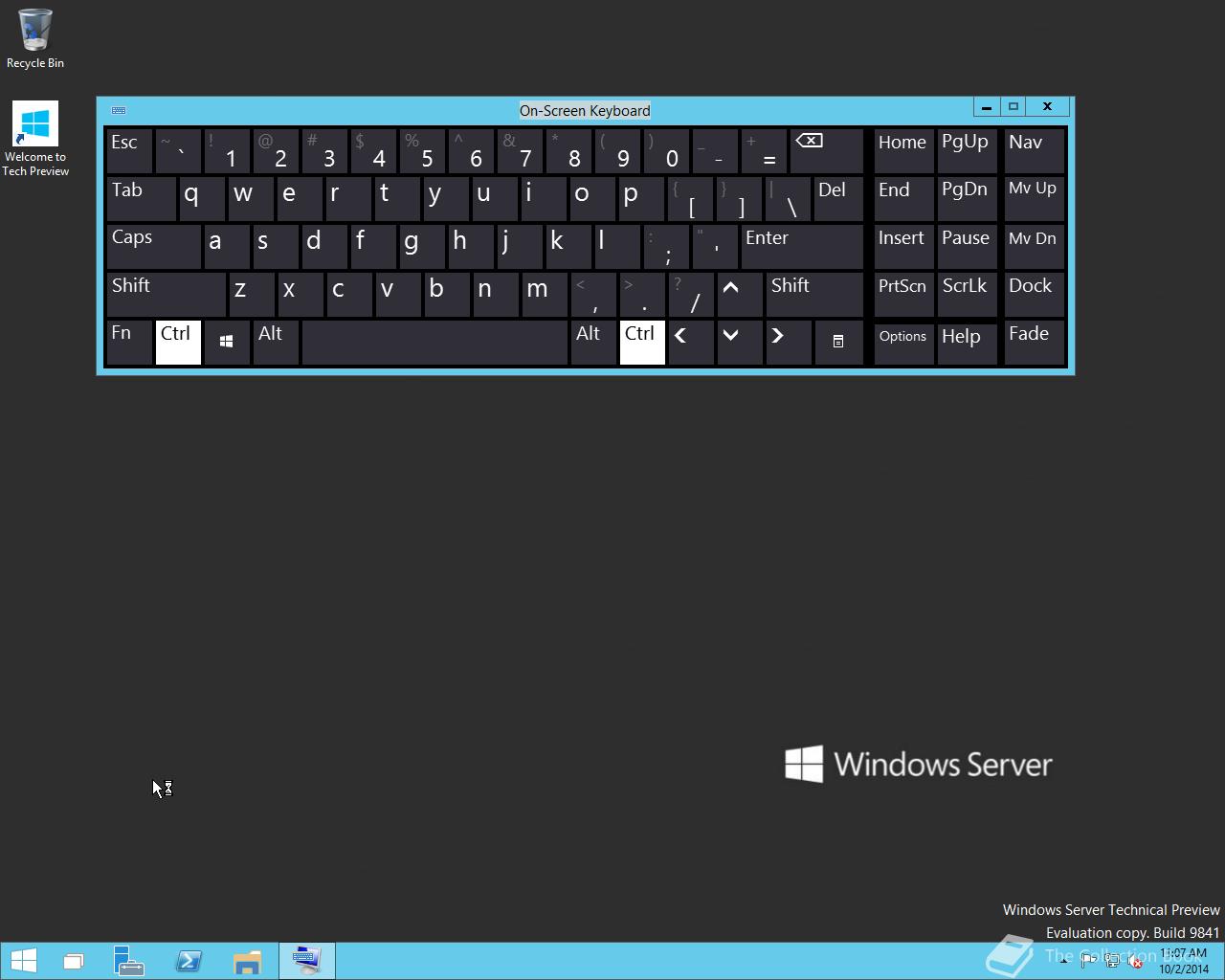1225x980 pixels.
Task: Click the taskbar clock showing 10/2/2014
Action: (1184, 962)
